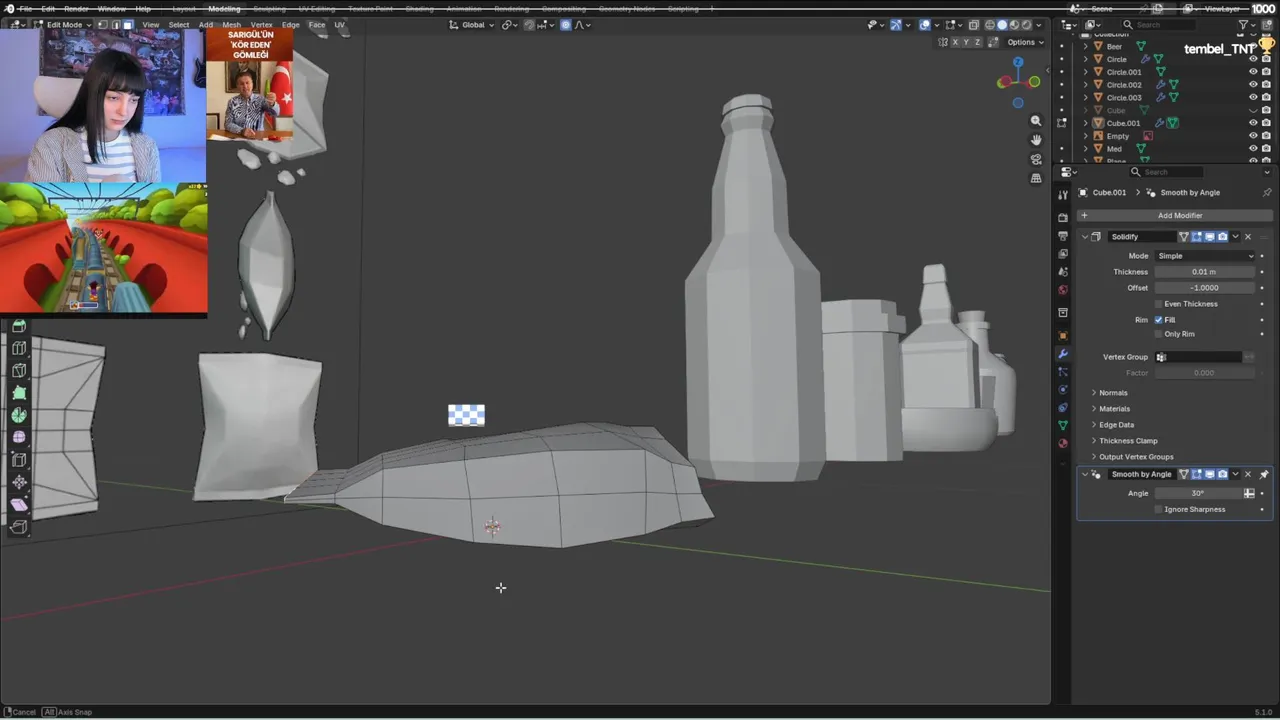
Task: Collapse the Solidify modifier panel
Action: [1085, 237]
